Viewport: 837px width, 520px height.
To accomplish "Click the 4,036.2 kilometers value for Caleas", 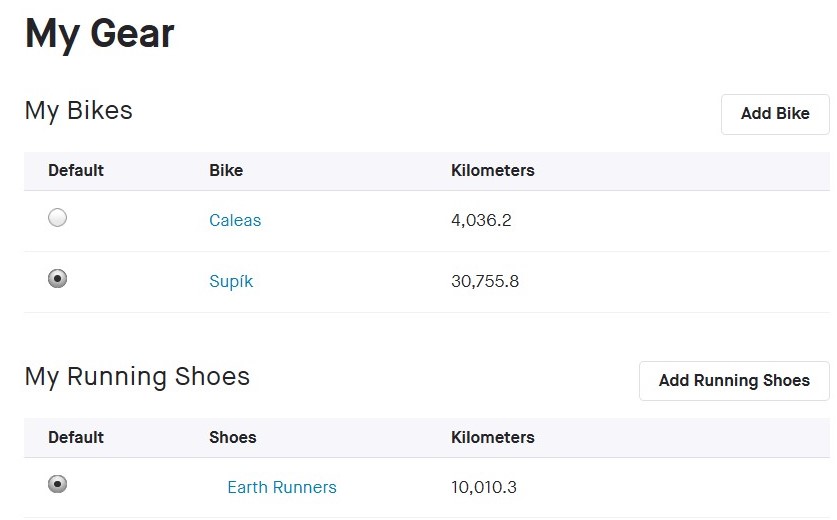I will coord(481,220).
